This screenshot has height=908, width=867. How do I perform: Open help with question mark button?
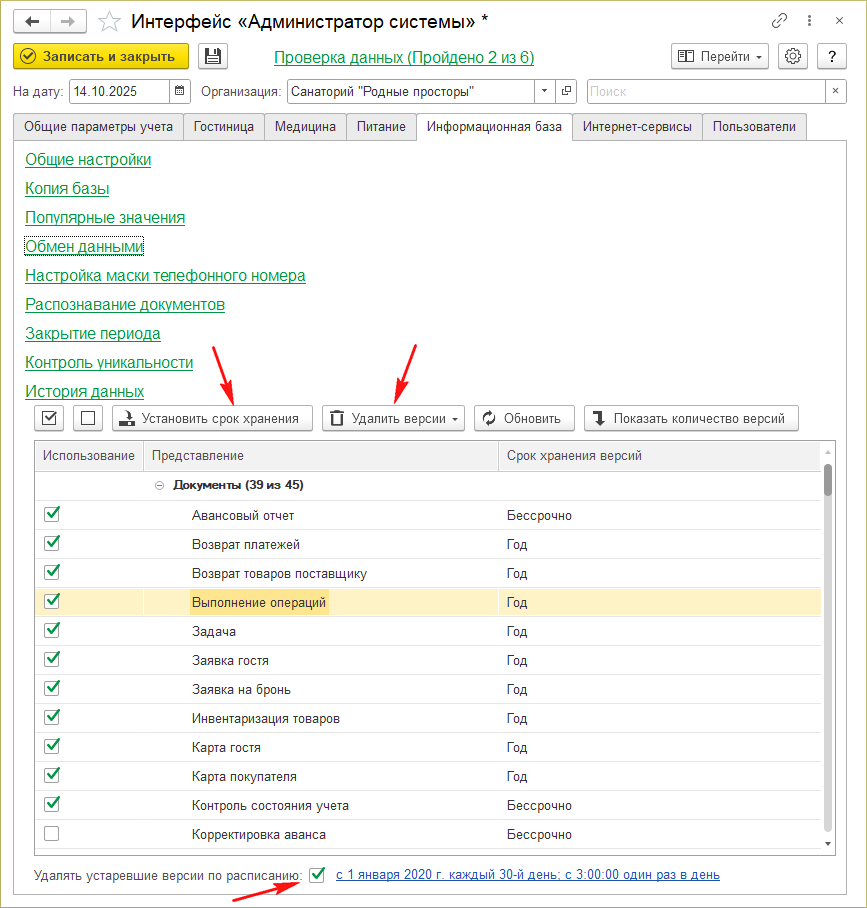[832, 57]
